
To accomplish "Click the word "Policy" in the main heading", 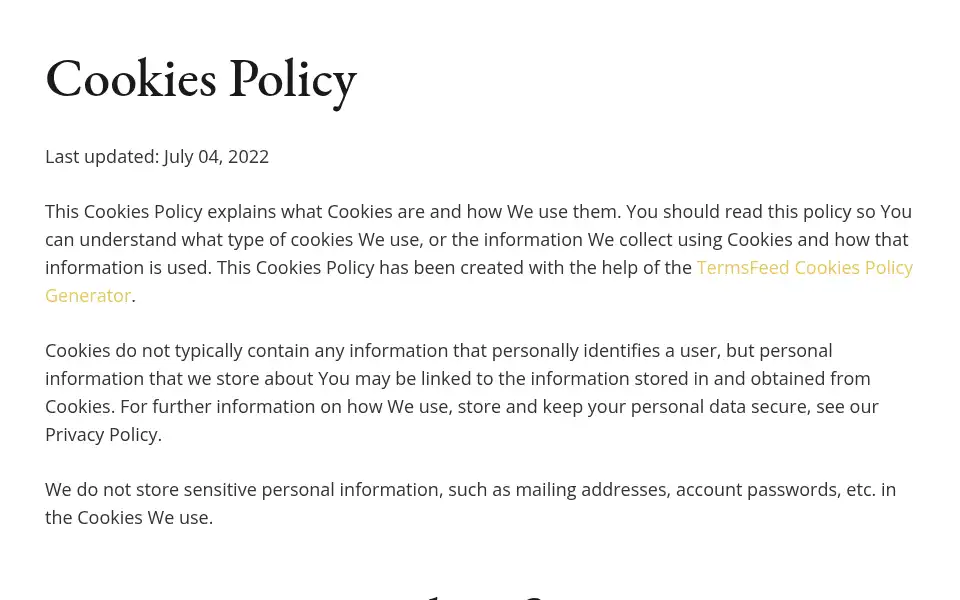I will [293, 81].
